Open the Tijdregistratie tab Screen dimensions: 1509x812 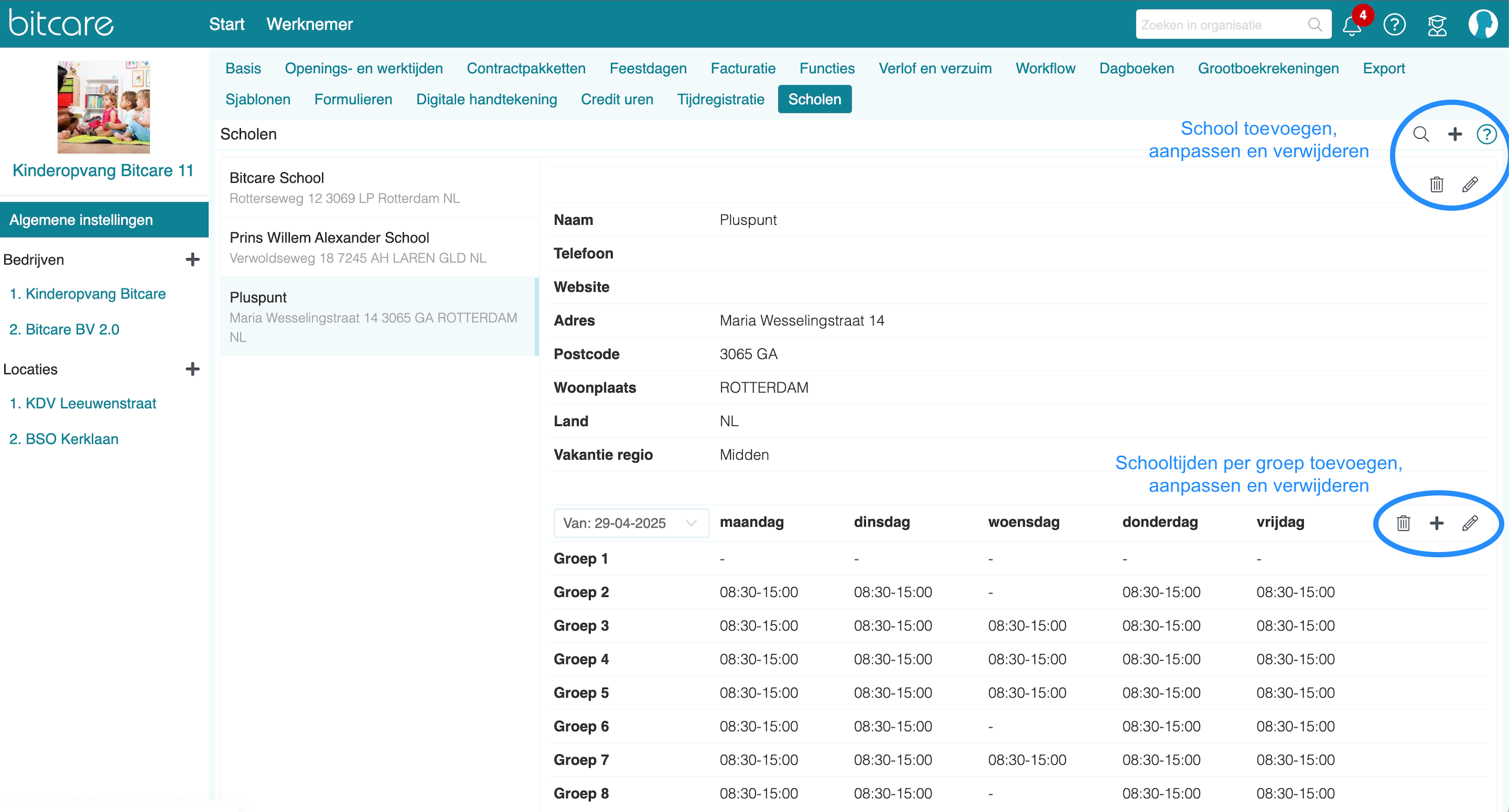[721, 99]
